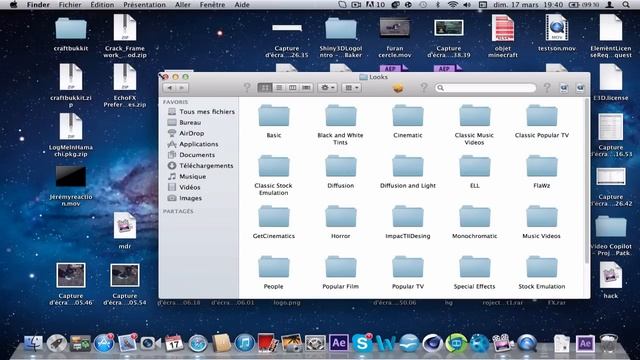
Task: Select the GetCinematics folder
Action: click(274, 217)
